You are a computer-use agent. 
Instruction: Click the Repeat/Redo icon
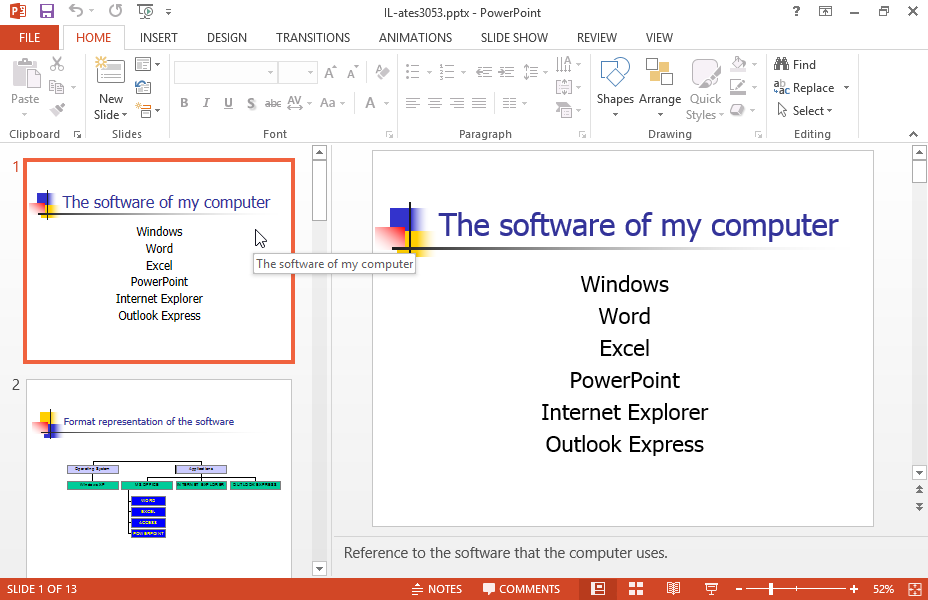[x=115, y=11]
